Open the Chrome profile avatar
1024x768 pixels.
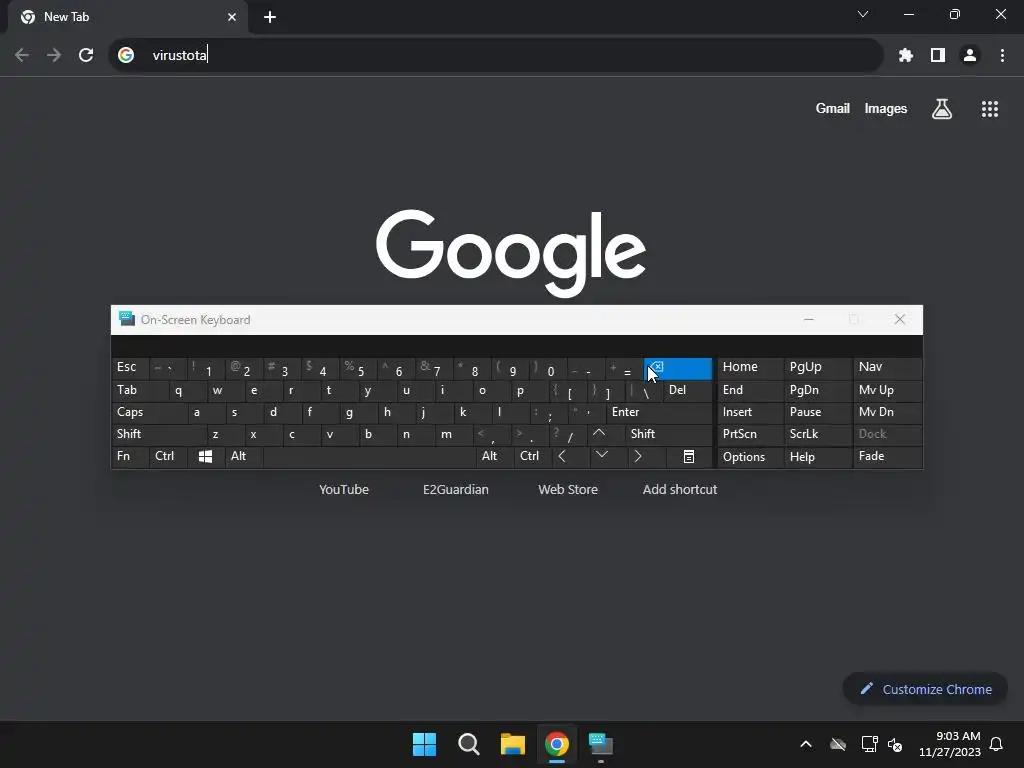click(970, 56)
